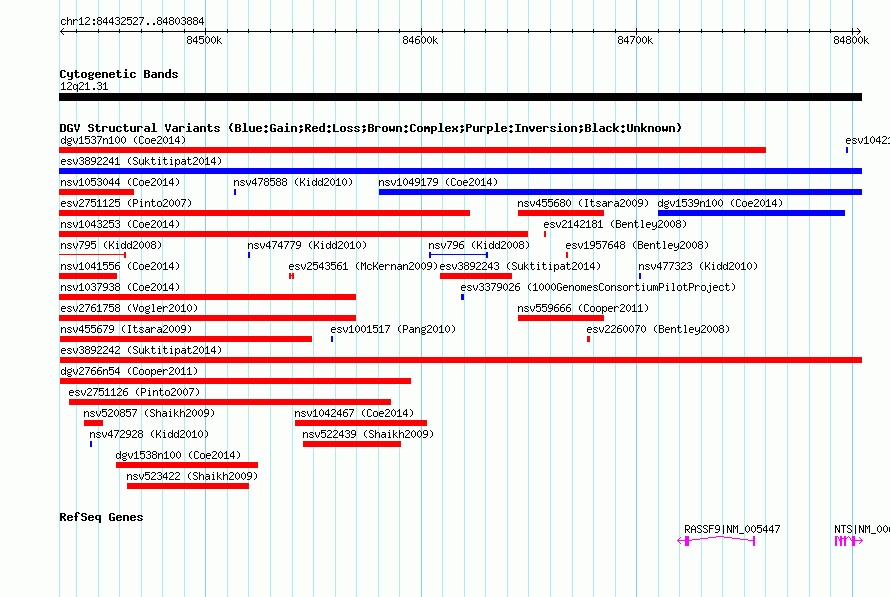
Task: Click the 84600k ruler tick label
Action: (x=420, y=40)
